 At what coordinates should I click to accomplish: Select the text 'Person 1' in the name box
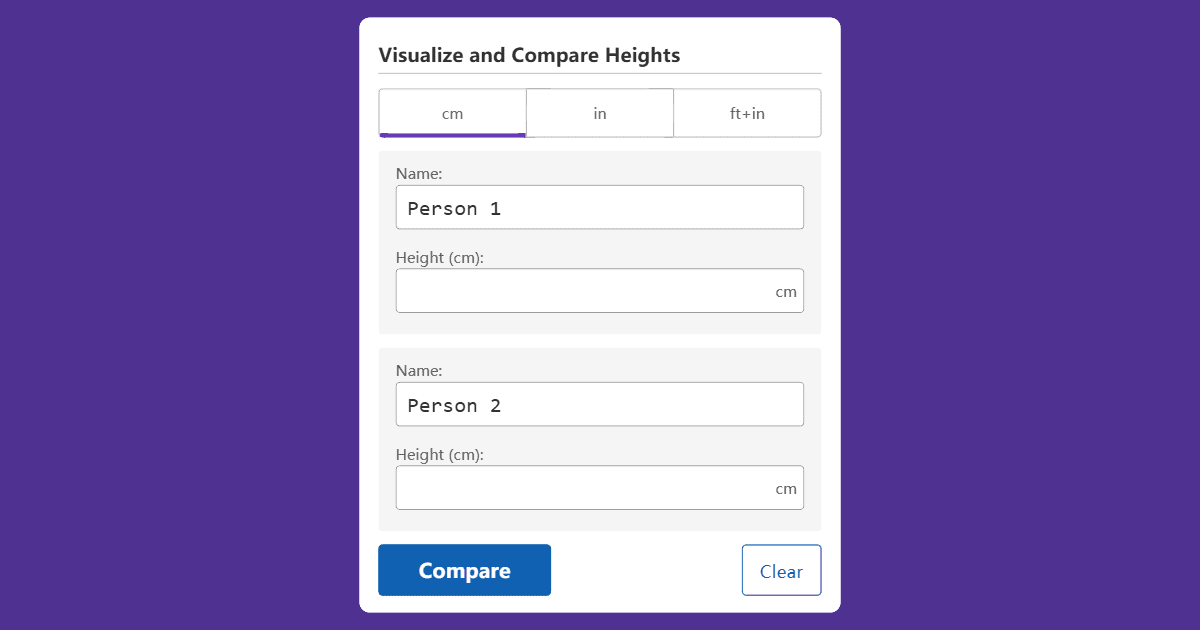pos(454,208)
